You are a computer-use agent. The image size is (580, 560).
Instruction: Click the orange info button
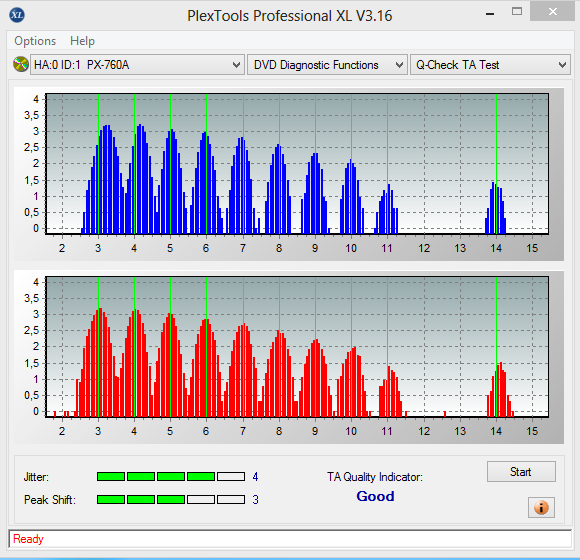(x=541, y=507)
